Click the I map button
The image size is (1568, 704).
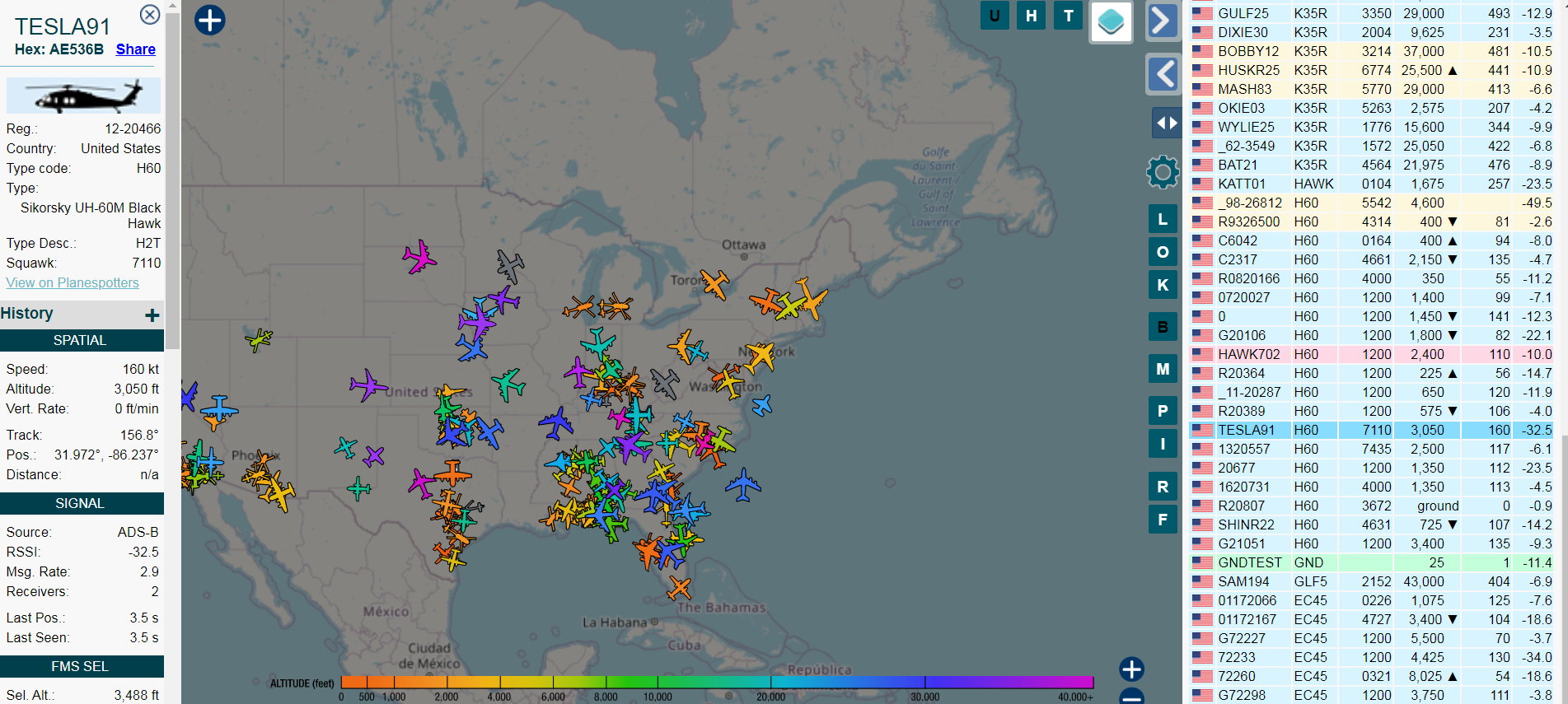point(1163,444)
